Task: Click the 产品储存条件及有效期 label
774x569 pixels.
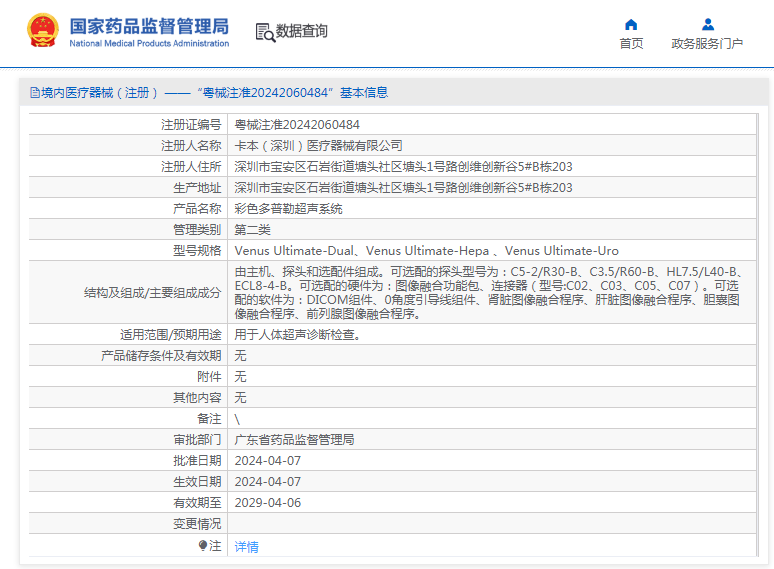Action: [161, 356]
